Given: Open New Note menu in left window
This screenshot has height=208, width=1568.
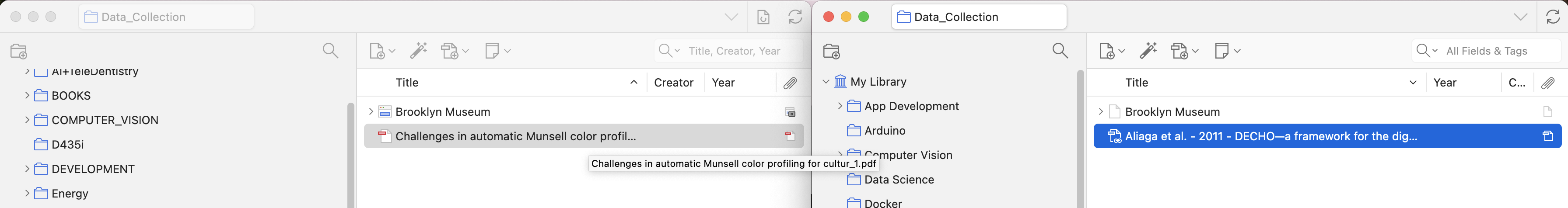Looking at the screenshot, I should [497, 51].
